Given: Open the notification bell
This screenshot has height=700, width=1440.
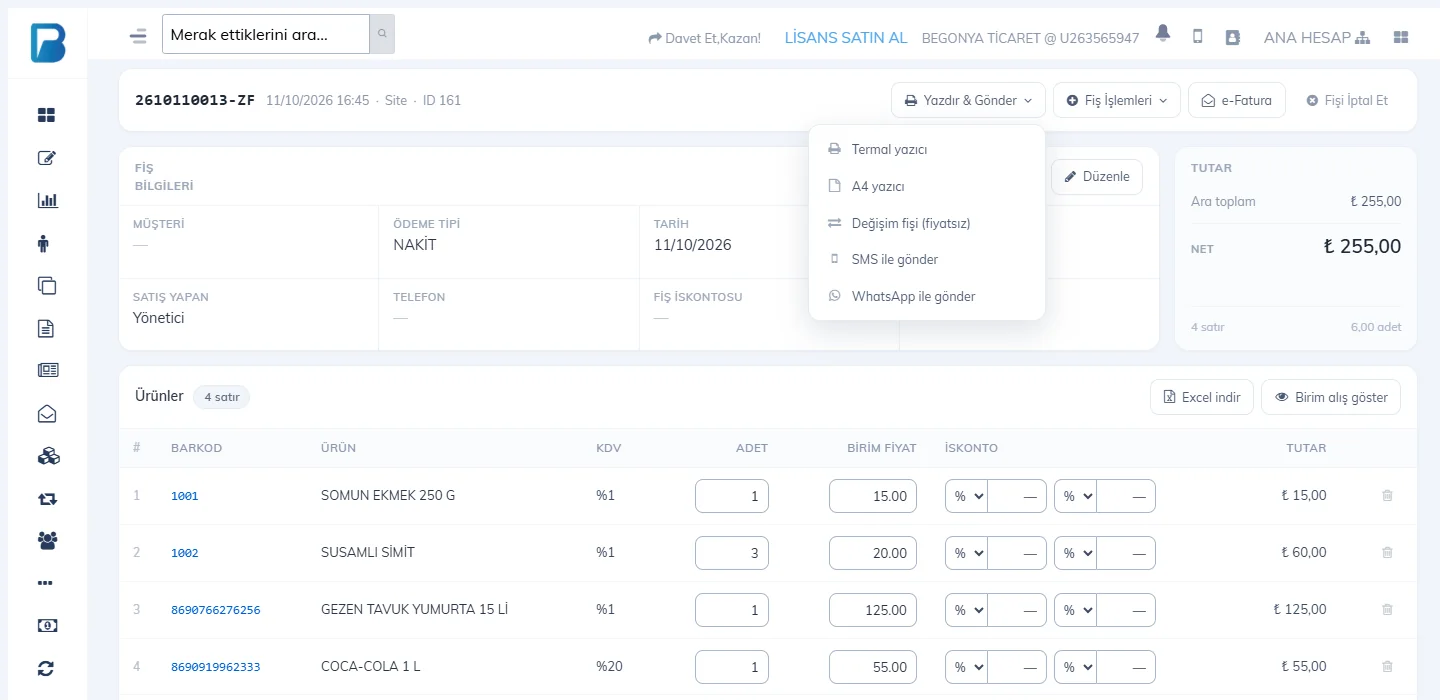Looking at the screenshot, I should tap(1163, 33).
